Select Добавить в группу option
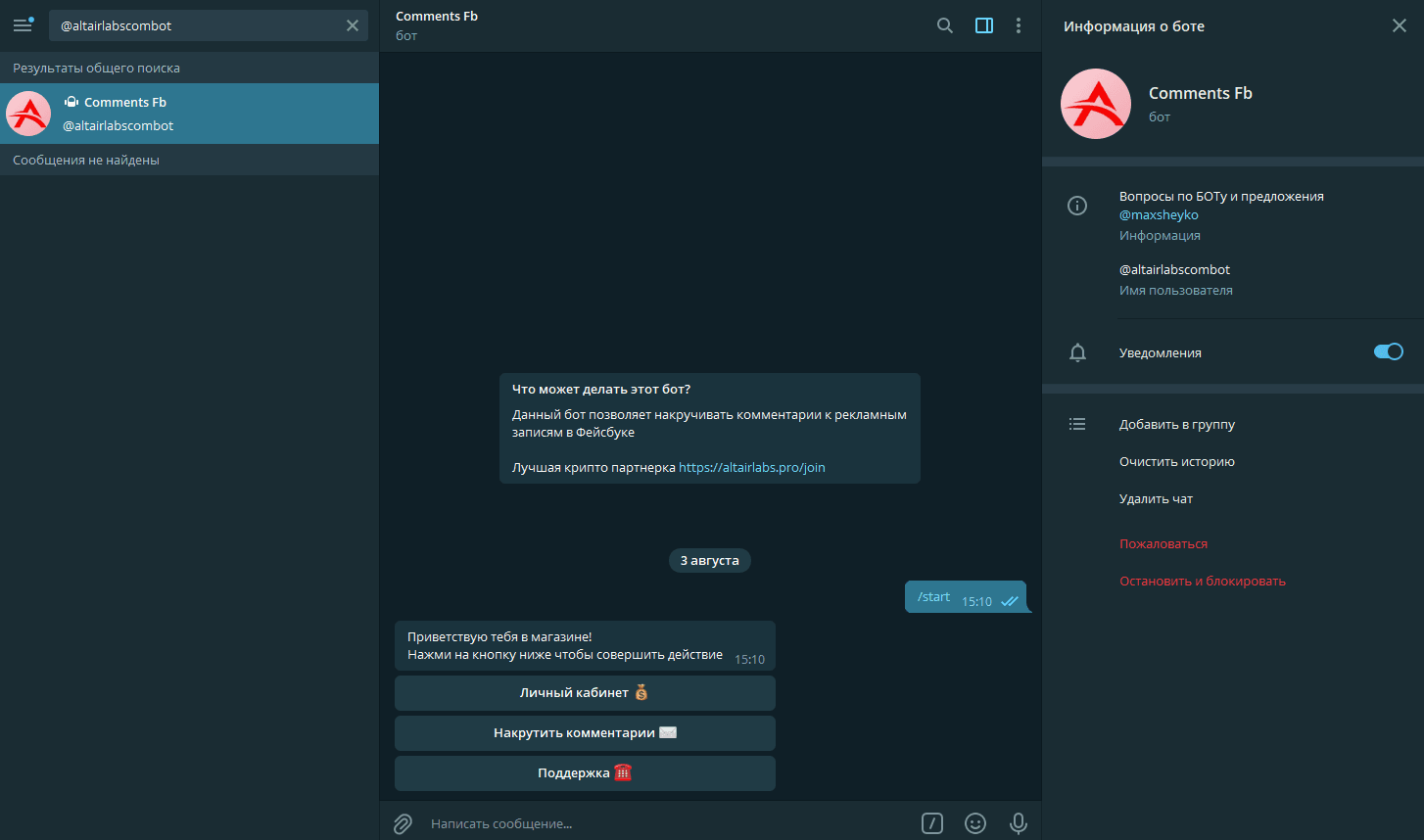Image resolution: width=1424 pixels, height=840 pixels. pos(1176,424)
